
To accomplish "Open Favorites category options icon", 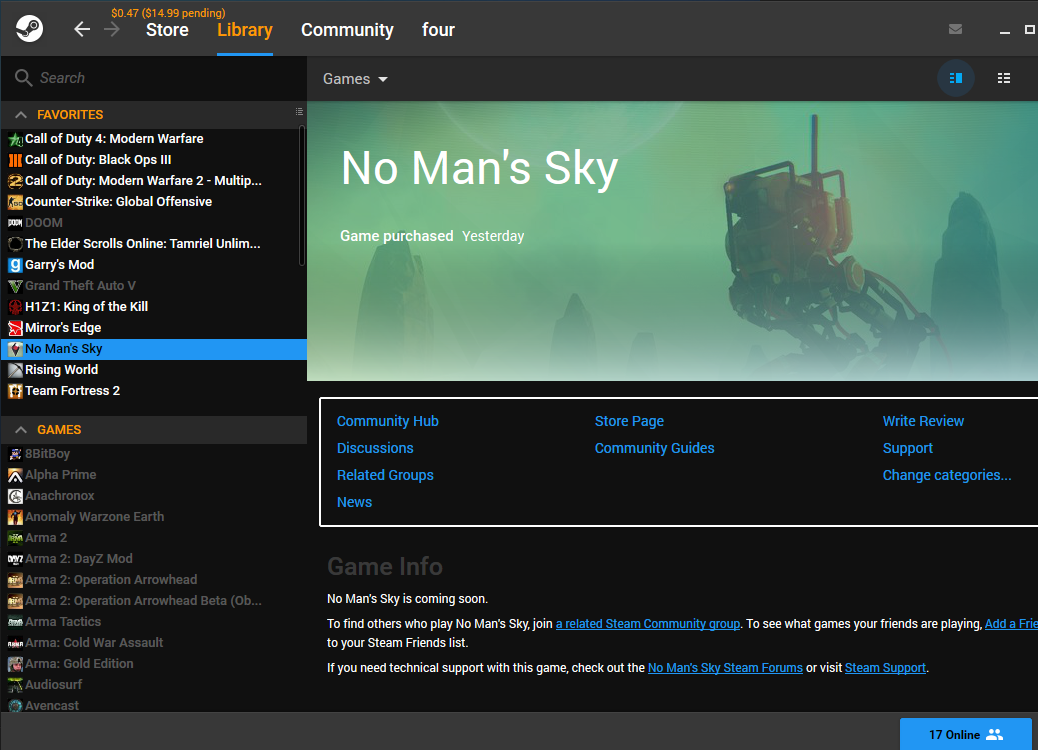I will click(299, 112).
